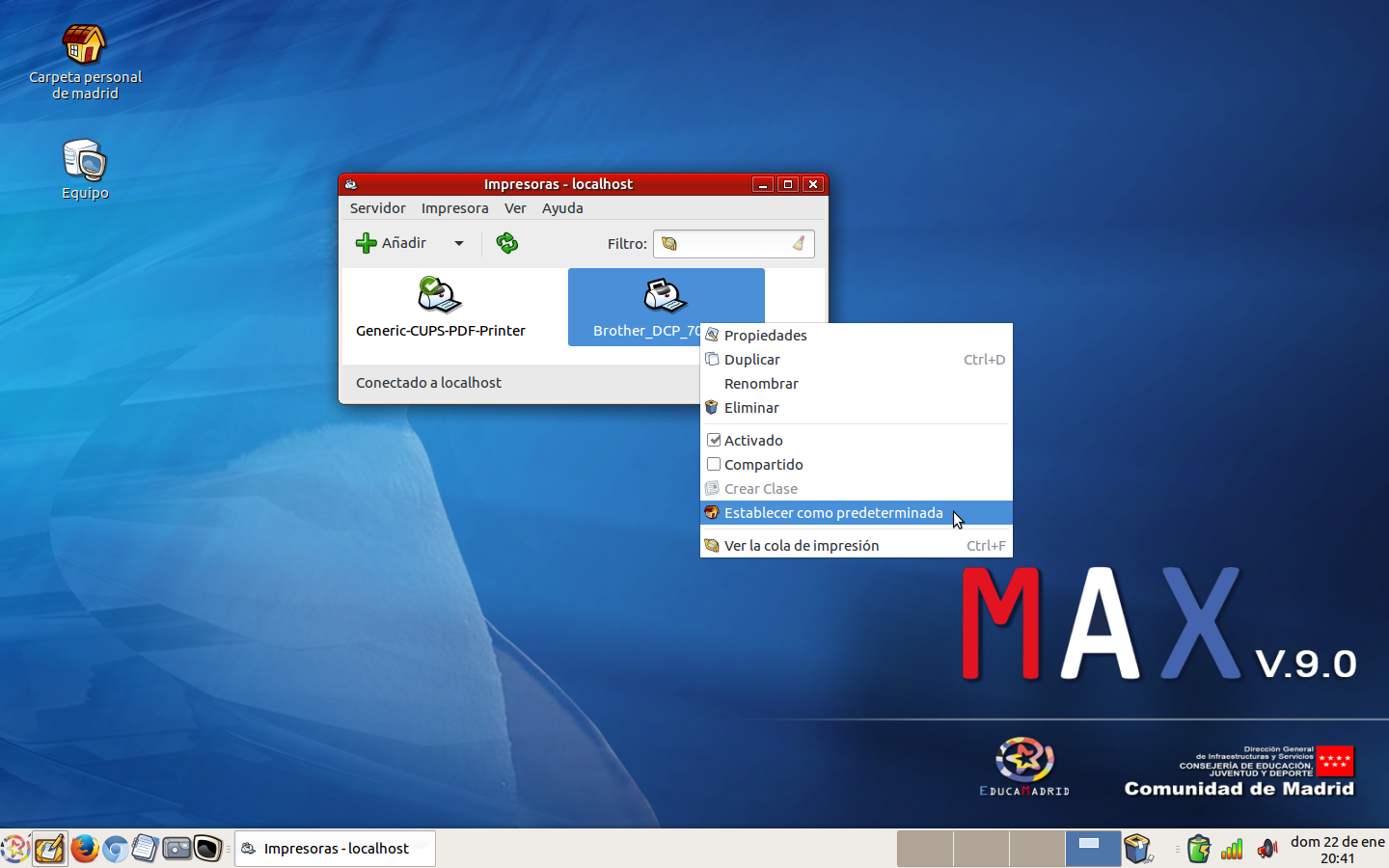The height and width of the screenshot is (868, 1389).
Task: Choose Renombrar from the context menu
Action: (x=856, y=383)
